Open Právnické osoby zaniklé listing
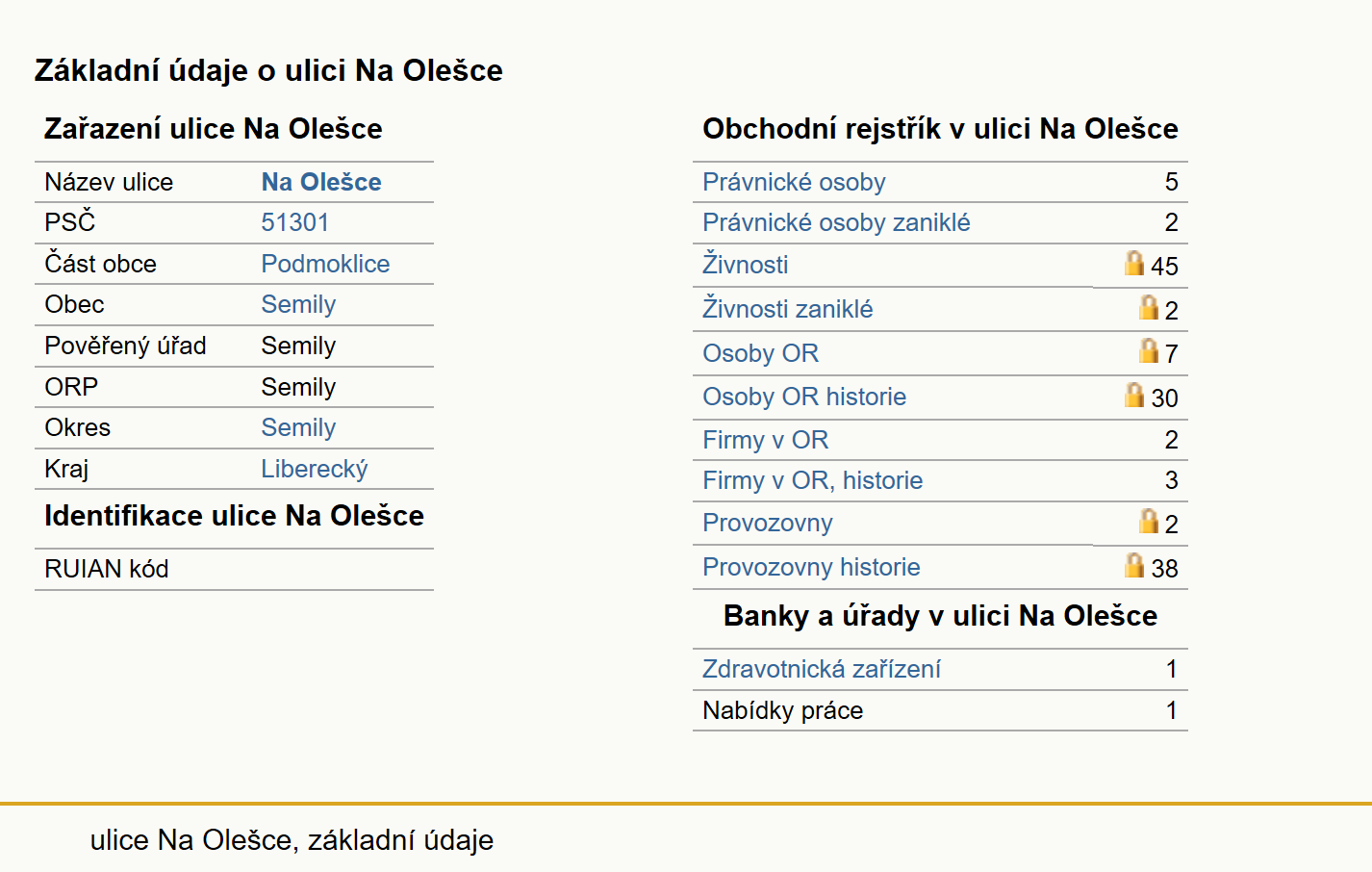 pyautogui.click(x=836, y=222)
